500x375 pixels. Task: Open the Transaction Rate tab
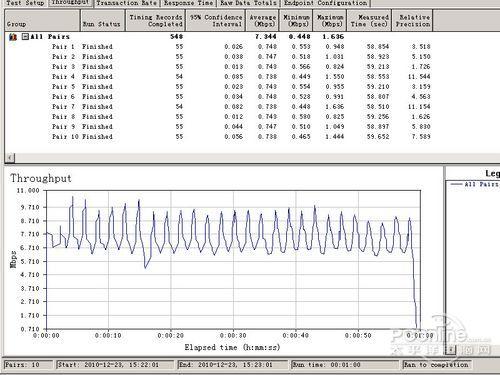point(127,3)
